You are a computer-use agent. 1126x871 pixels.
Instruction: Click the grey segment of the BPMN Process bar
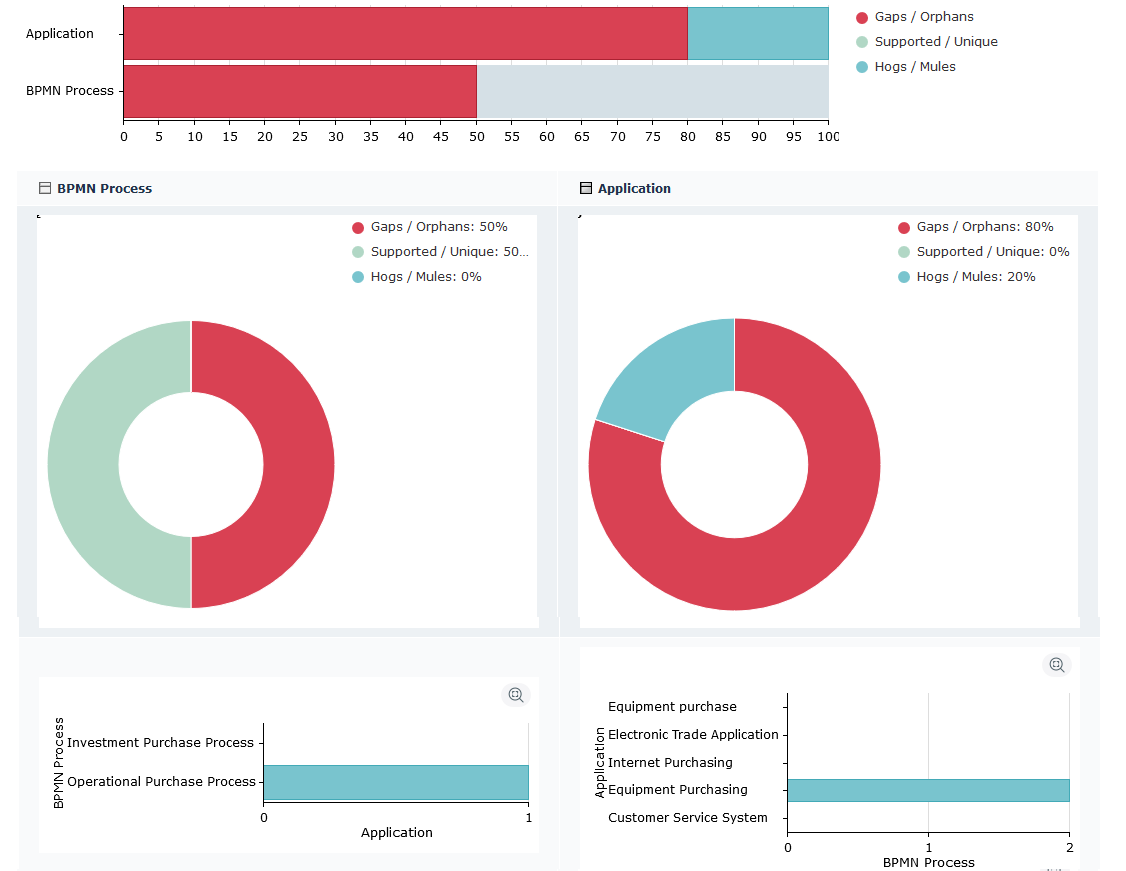pyautogui.click(x=652, y=91)
